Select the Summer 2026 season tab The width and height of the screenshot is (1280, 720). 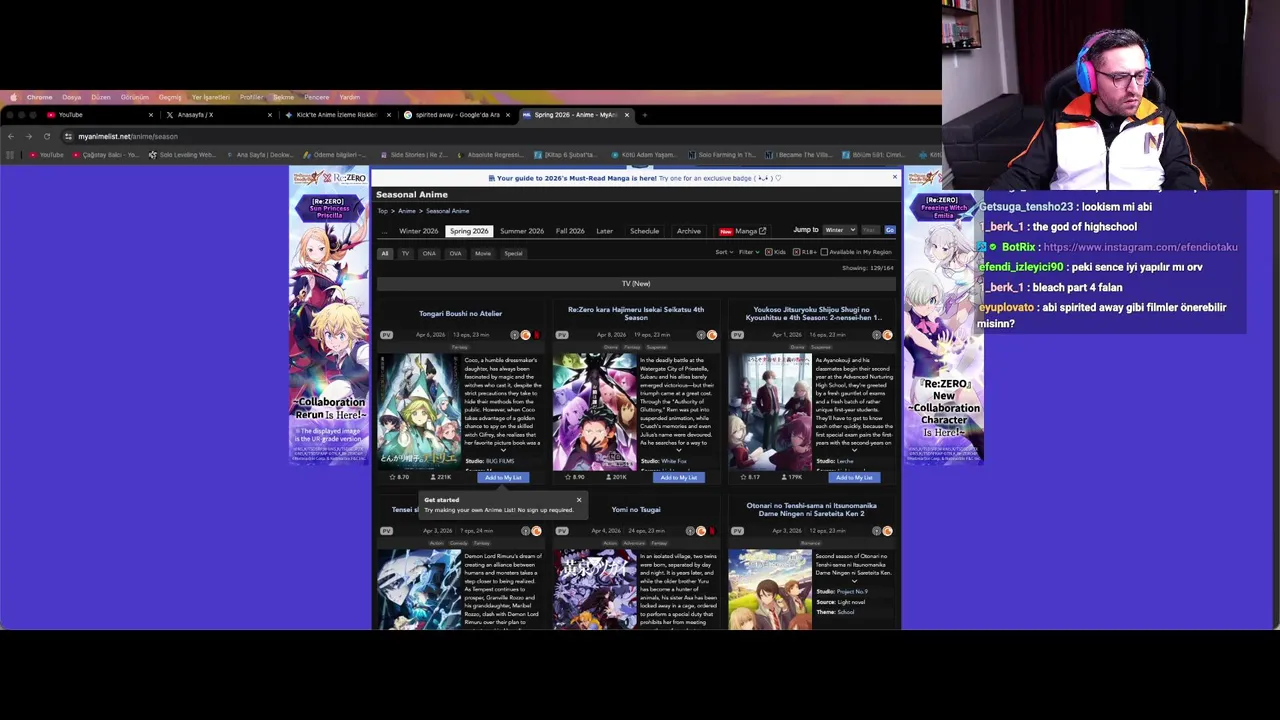[x=522, y=231]
